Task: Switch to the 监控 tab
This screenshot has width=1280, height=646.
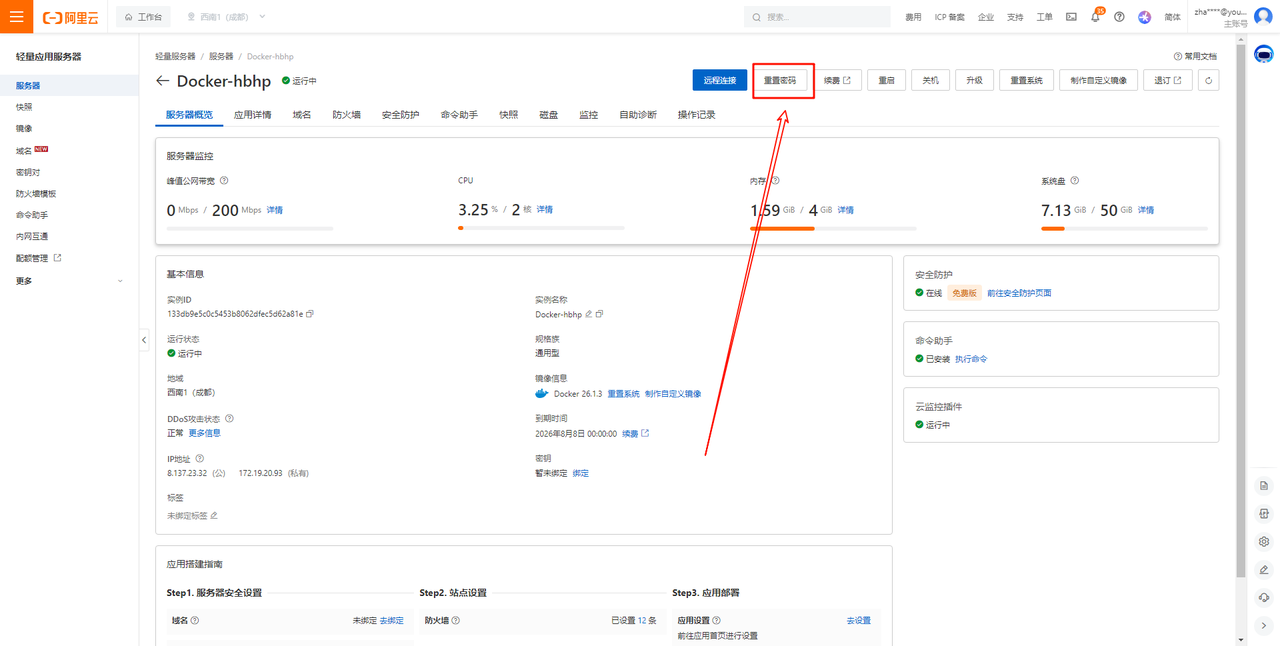Action: click(x=588, y=115)
